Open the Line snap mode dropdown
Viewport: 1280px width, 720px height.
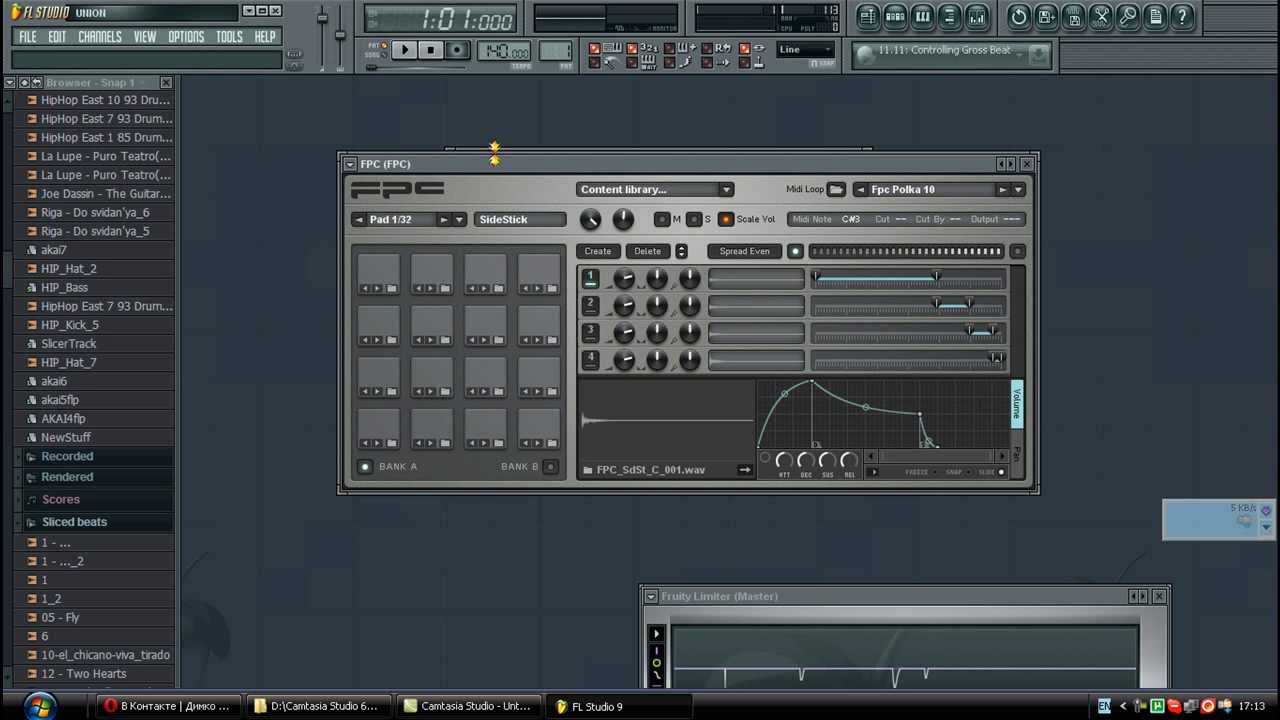[805, 50]
